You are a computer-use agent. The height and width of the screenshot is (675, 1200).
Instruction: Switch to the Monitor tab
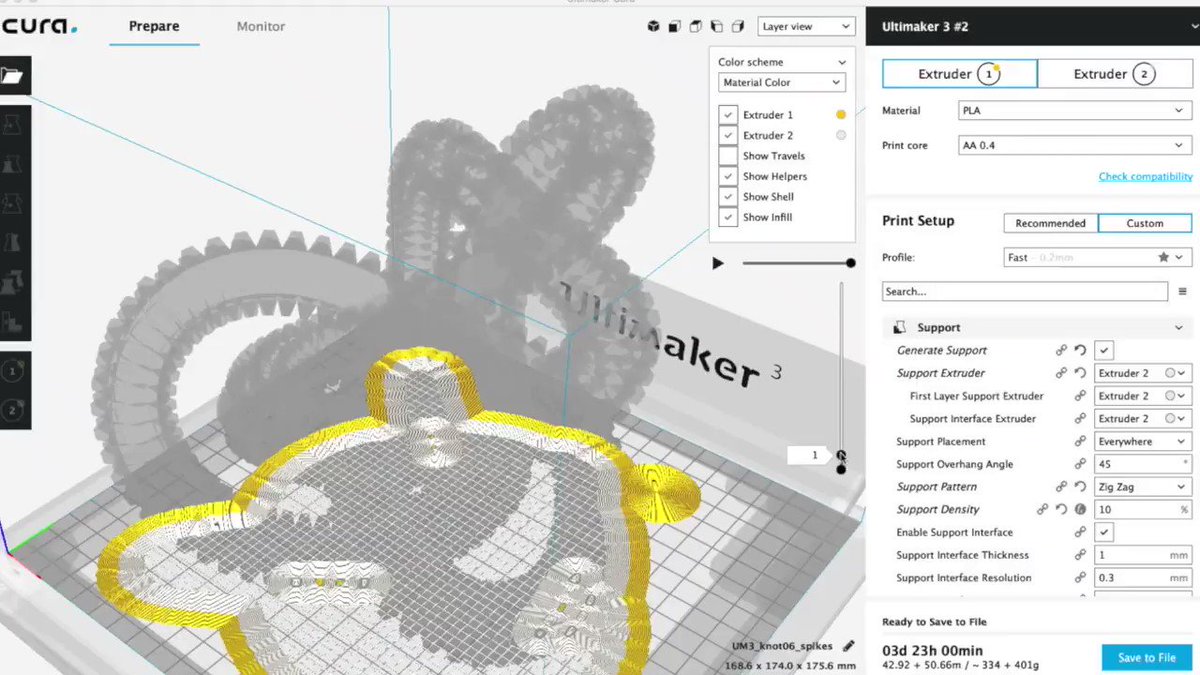260,27
